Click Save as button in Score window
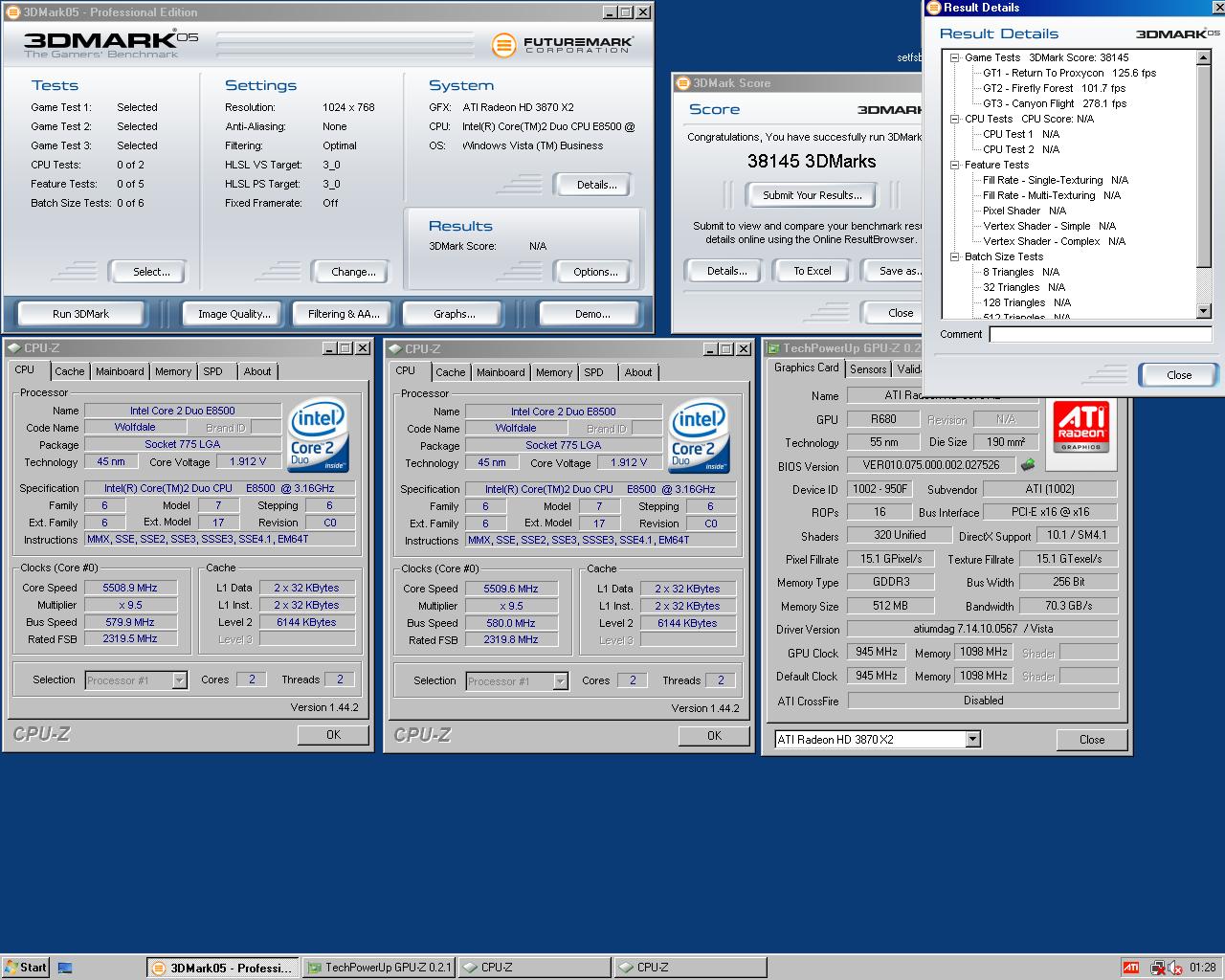Viewport: 1225px width, 980px height. pyautogui.click(x=893, y=271)
